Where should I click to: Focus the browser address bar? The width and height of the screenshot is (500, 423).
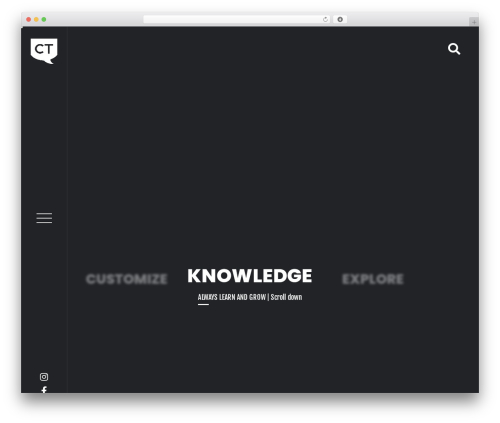pos(237,19)
